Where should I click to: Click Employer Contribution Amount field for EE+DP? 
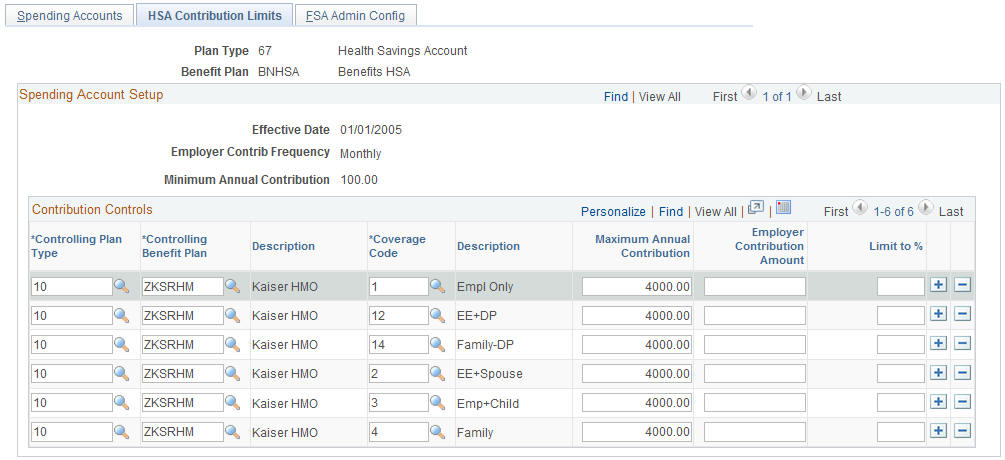click(754, 315)
